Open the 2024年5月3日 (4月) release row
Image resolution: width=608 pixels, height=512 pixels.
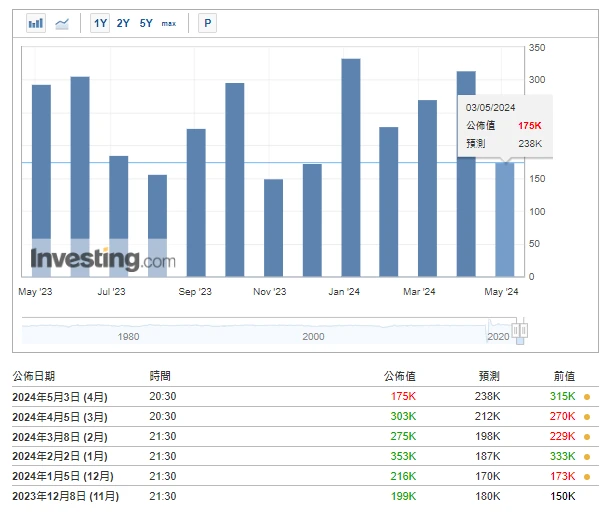(x=60, y=397)
